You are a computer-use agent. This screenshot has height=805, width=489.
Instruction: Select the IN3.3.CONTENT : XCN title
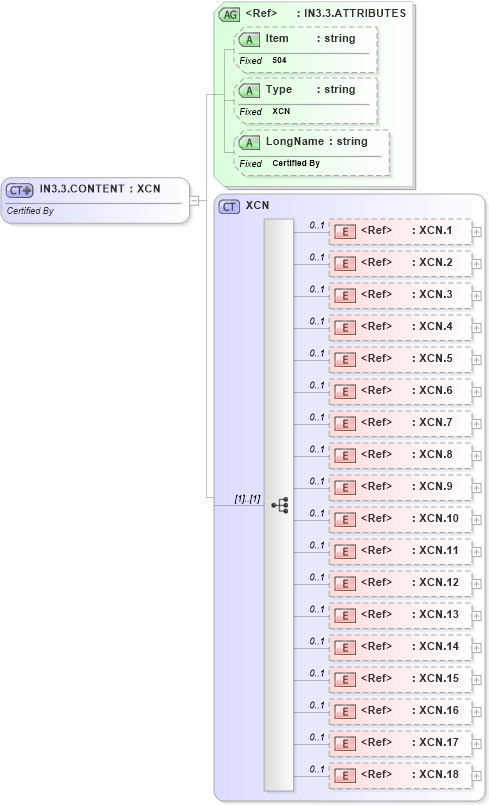[100, 189]
